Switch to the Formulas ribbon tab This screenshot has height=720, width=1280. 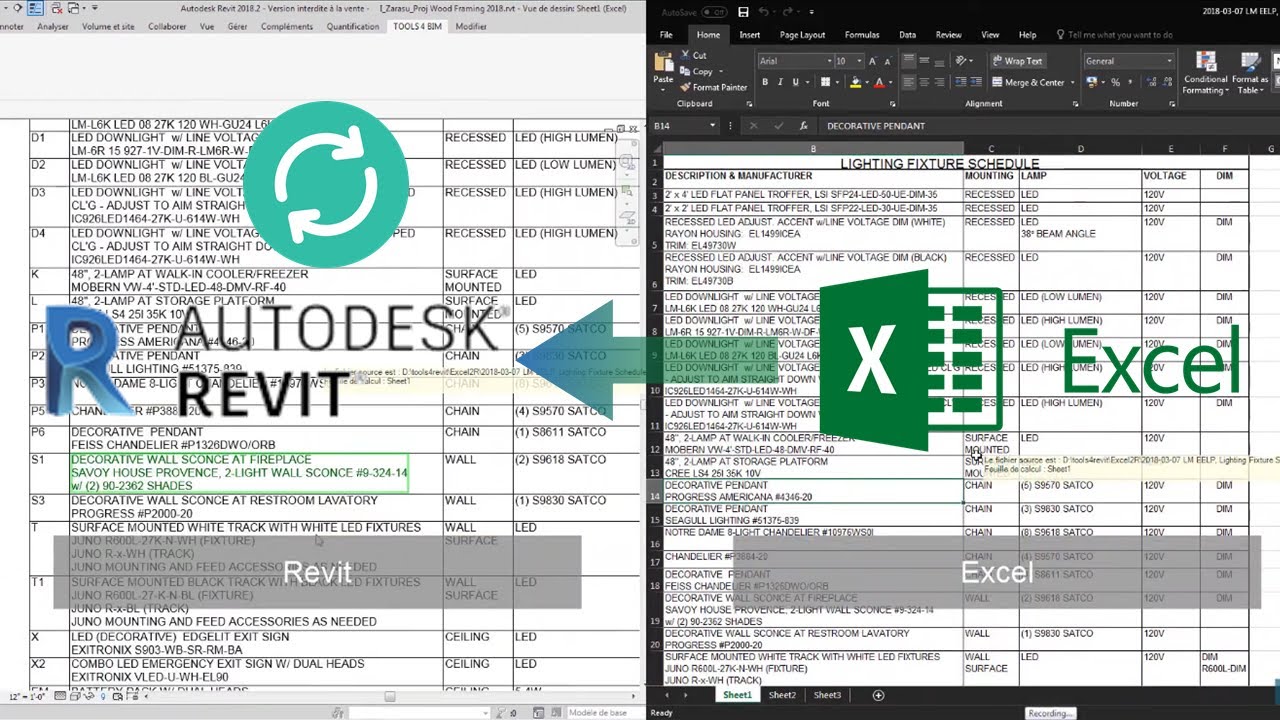[x=862, y=35]
